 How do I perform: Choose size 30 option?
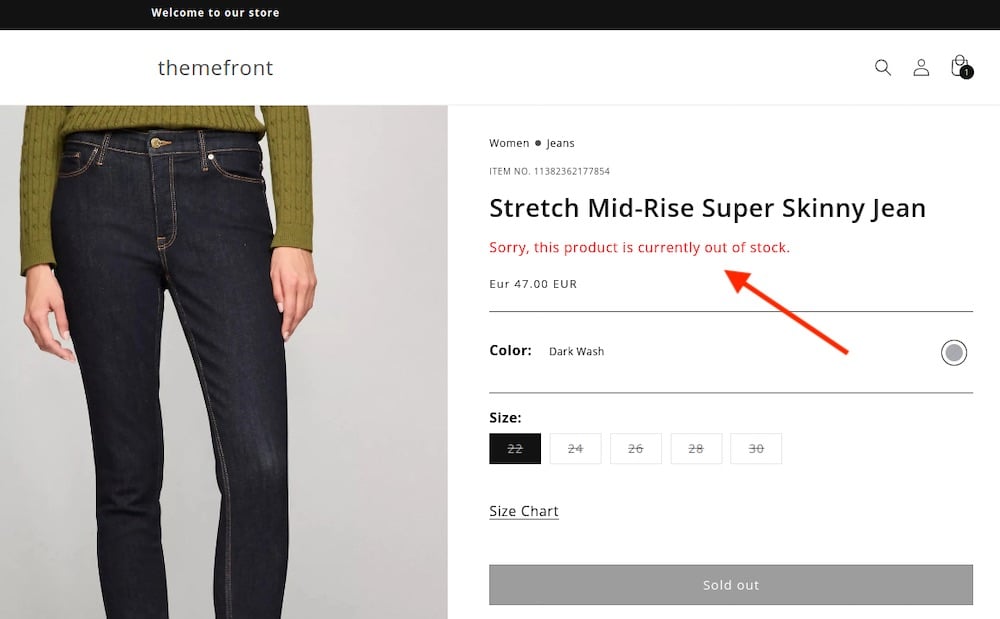click(x=756, y=449)
